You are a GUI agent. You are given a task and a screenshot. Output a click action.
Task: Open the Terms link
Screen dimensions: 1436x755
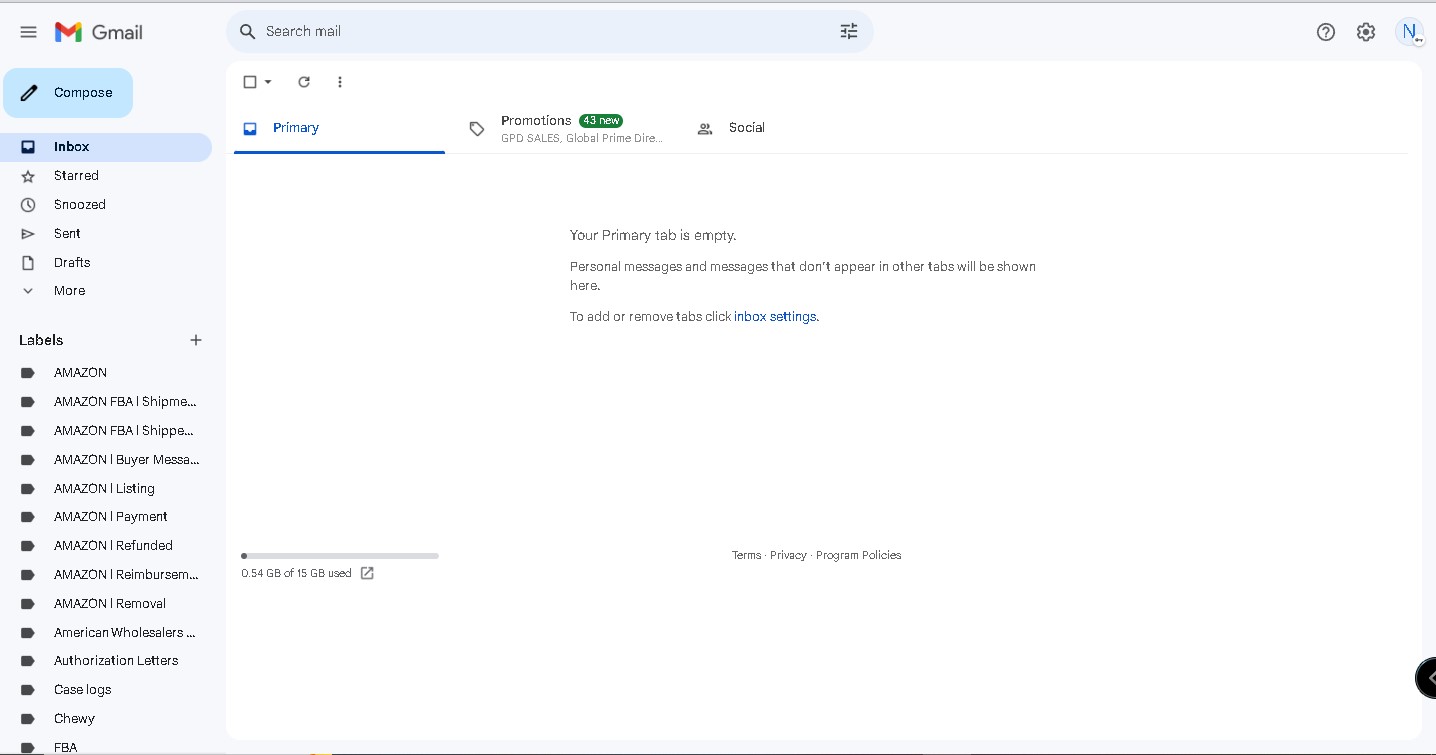(746, 555)
